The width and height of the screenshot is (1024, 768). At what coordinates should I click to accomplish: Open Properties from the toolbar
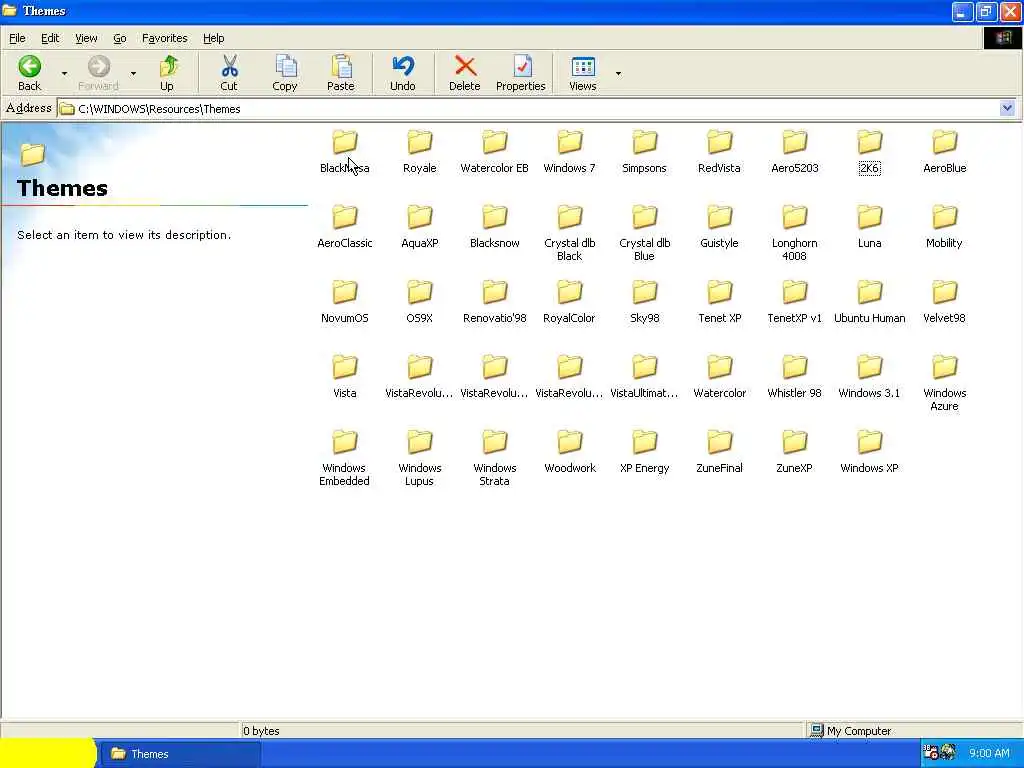(x=520, y=73)
